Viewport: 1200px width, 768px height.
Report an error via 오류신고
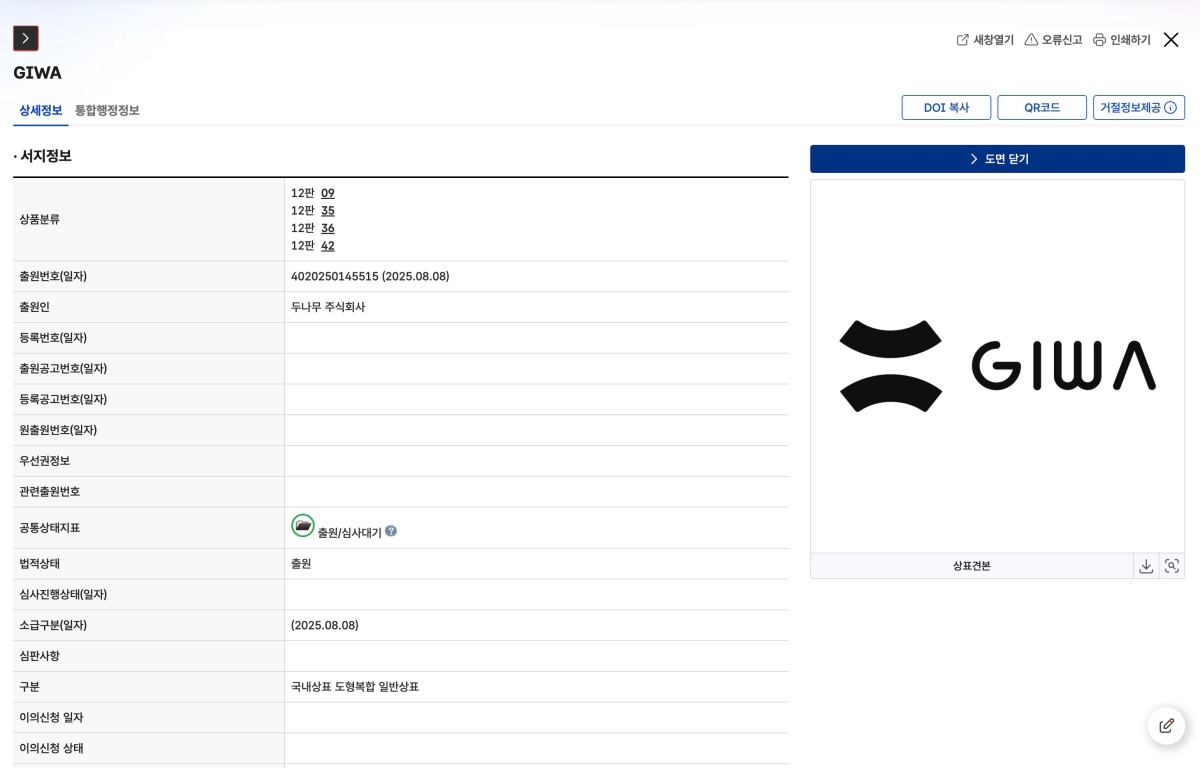(1053, 40)
